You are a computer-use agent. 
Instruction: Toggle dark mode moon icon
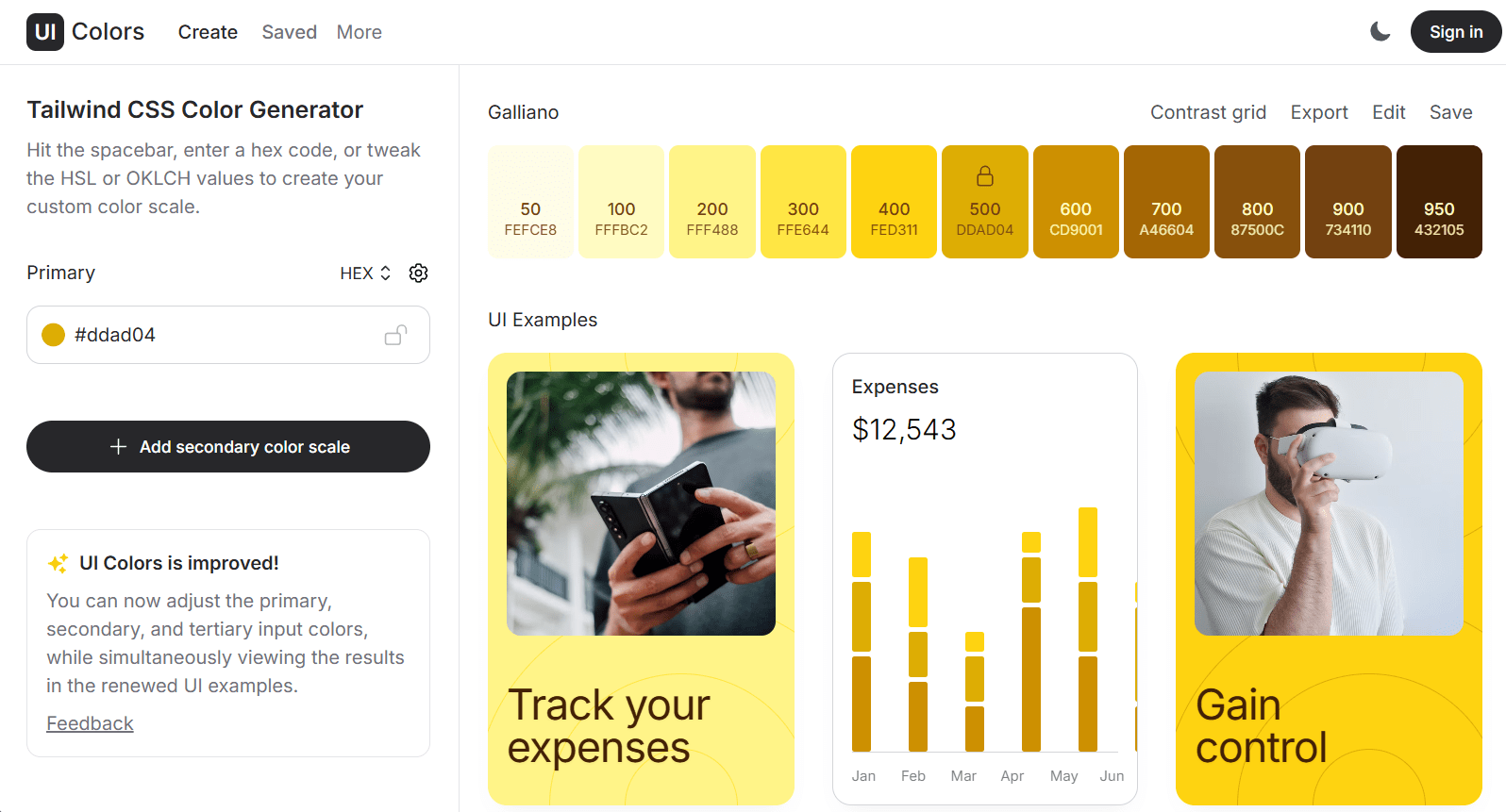[x=1380, y=32]
